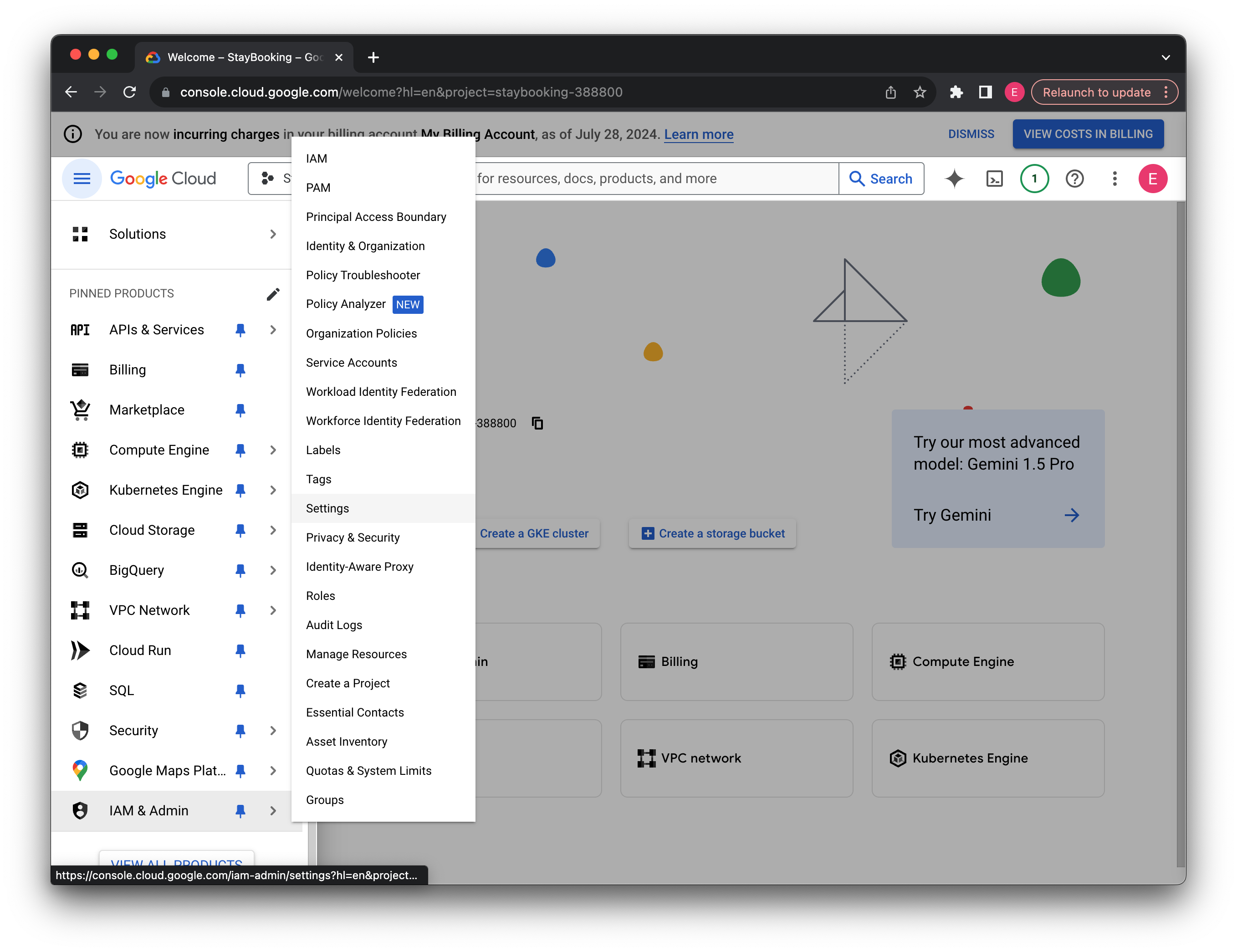Click the Settings option in dropdown

click(327, 508)
